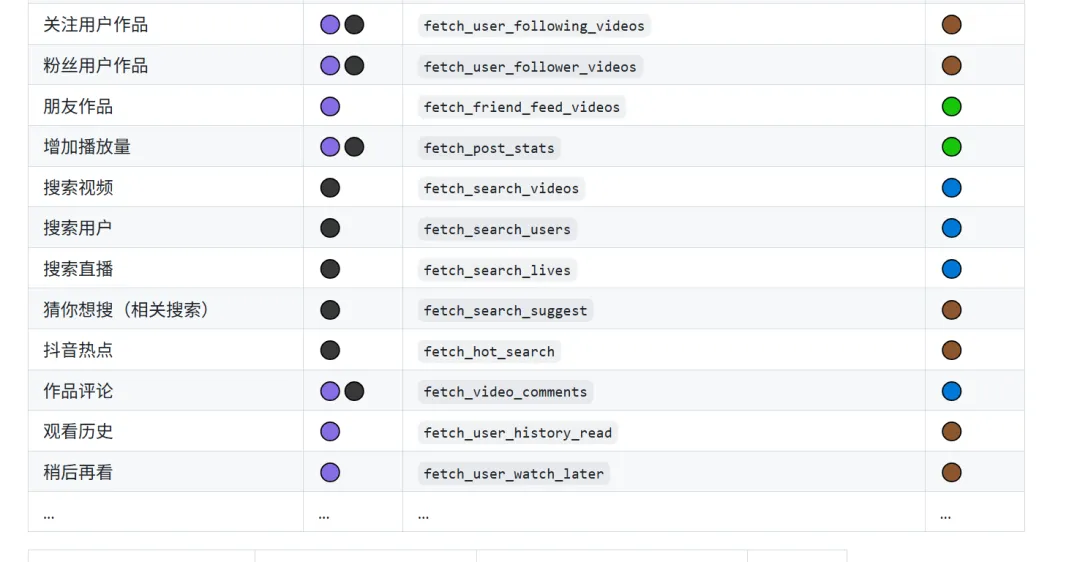Click the green circle in 朋友作品 row

[951, 107]
